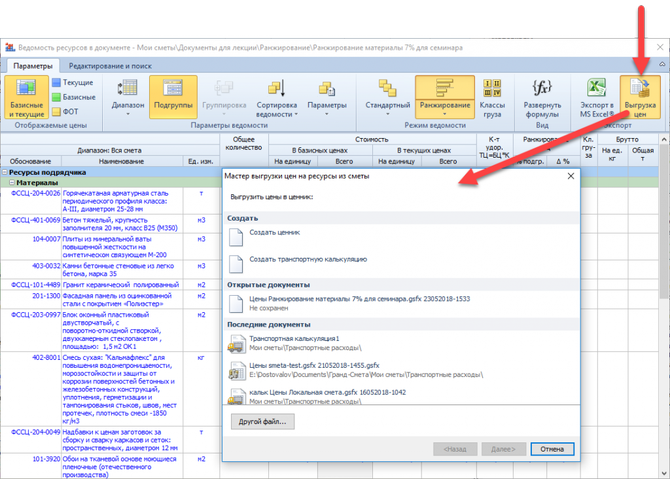Switch to Редактирование и поиск tab
The width and height of the screenshot is (670, 479).
pos(109,65)
